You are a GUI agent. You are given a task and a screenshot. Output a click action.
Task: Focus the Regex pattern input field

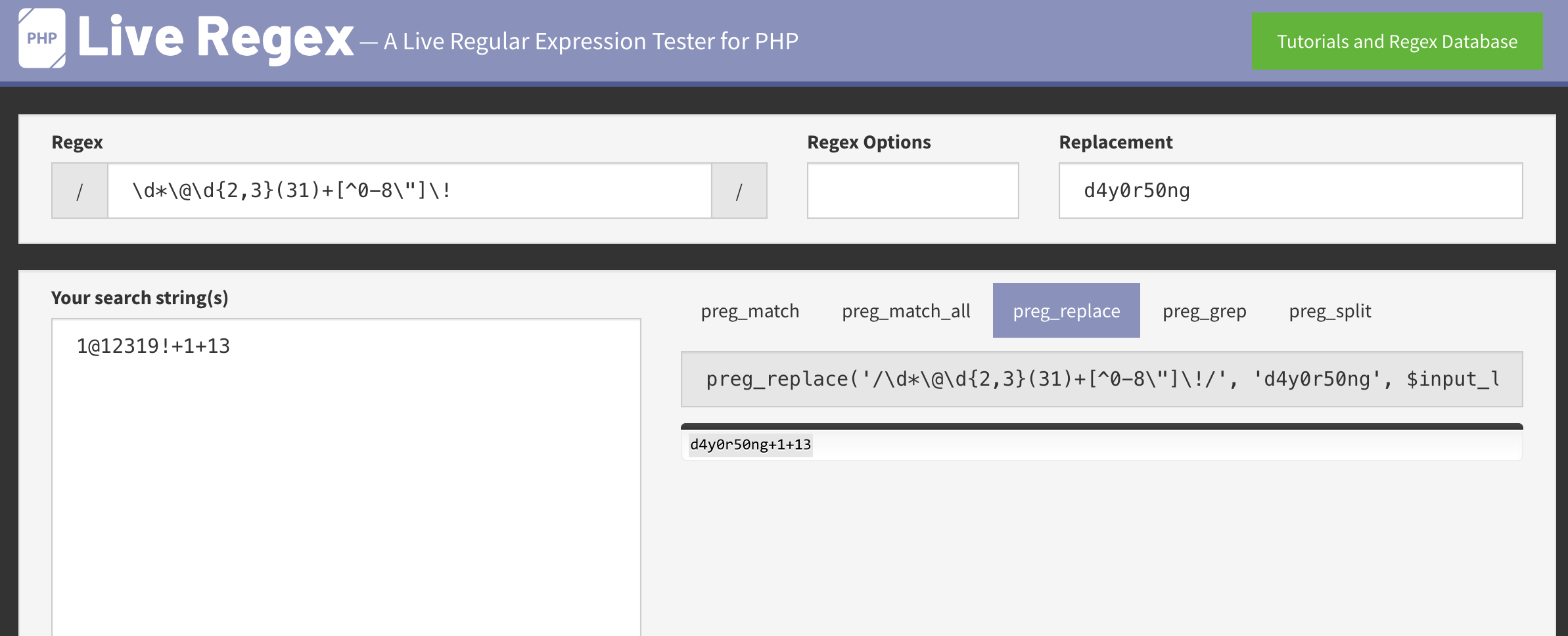point(409,191)
